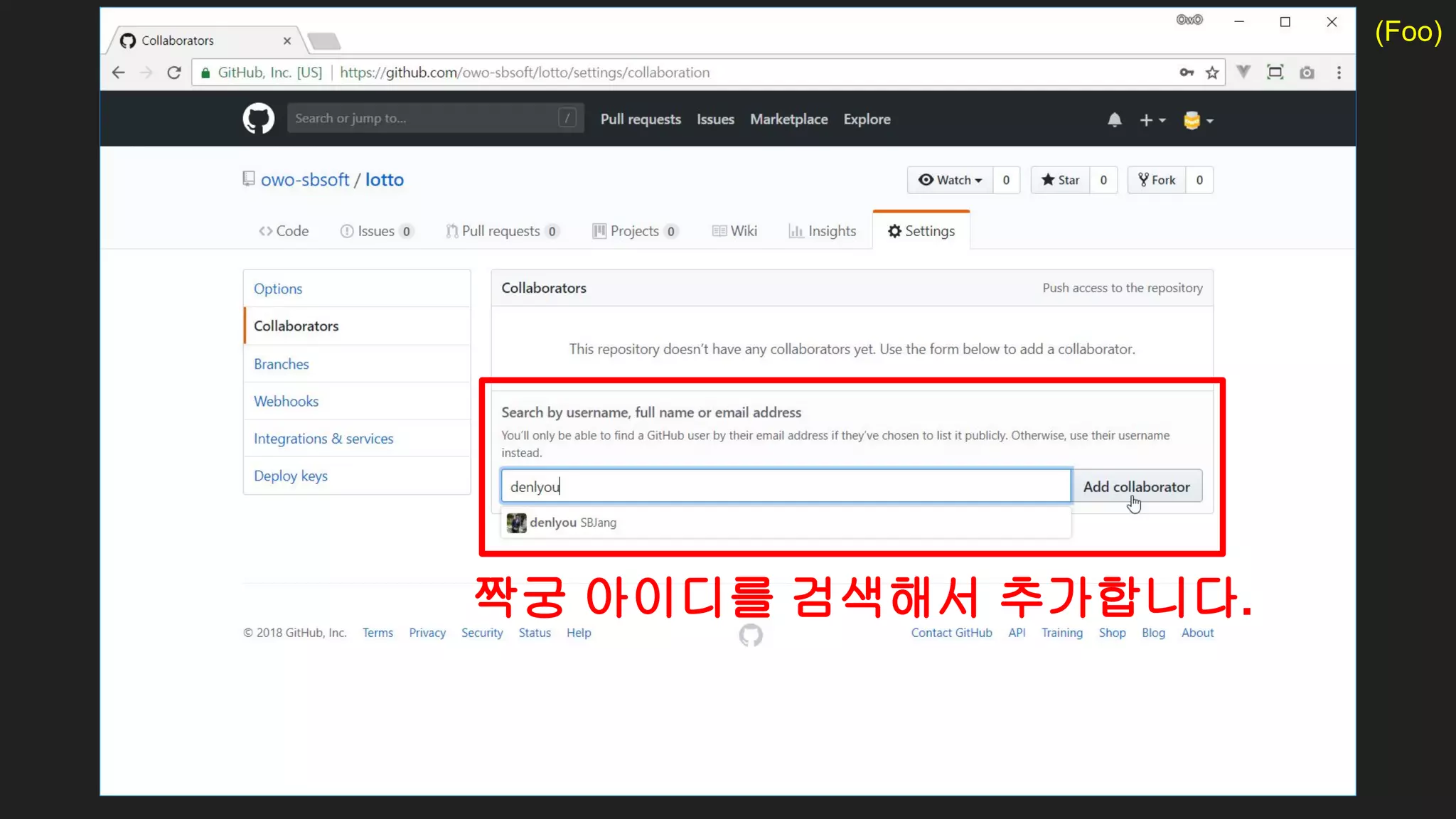Click the Fork count number
The height and width of the screenshot is (819, 1456).
(1199, 180)
